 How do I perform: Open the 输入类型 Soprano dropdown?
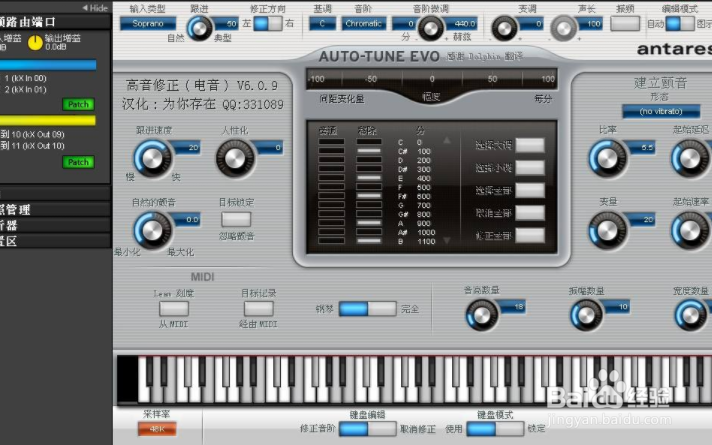148,24
